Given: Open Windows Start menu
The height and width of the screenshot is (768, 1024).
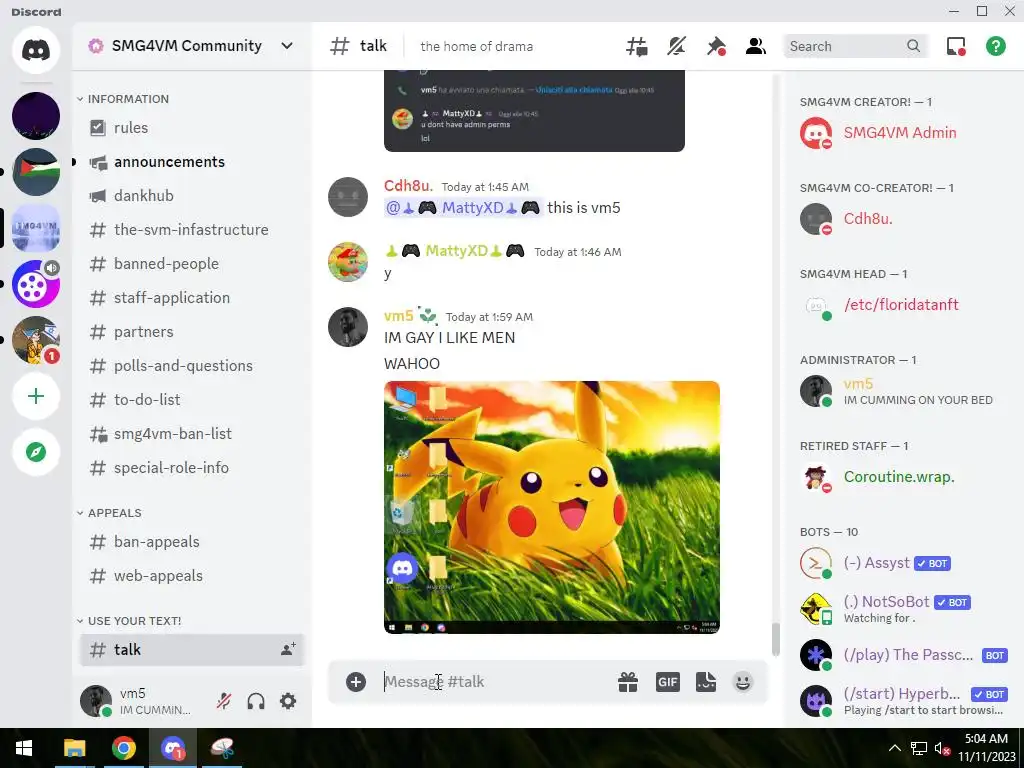Looking at the screenshot, I should [24, 748].
